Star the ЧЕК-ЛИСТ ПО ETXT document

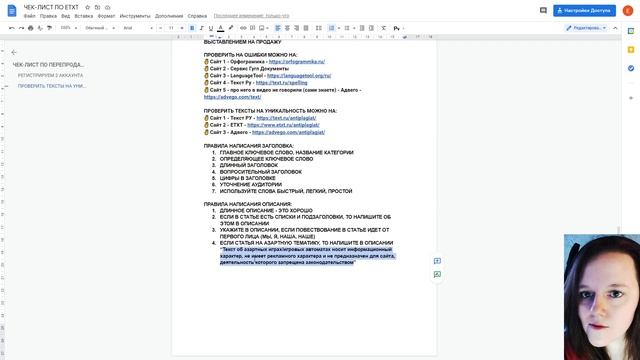[x=87, y=7]
